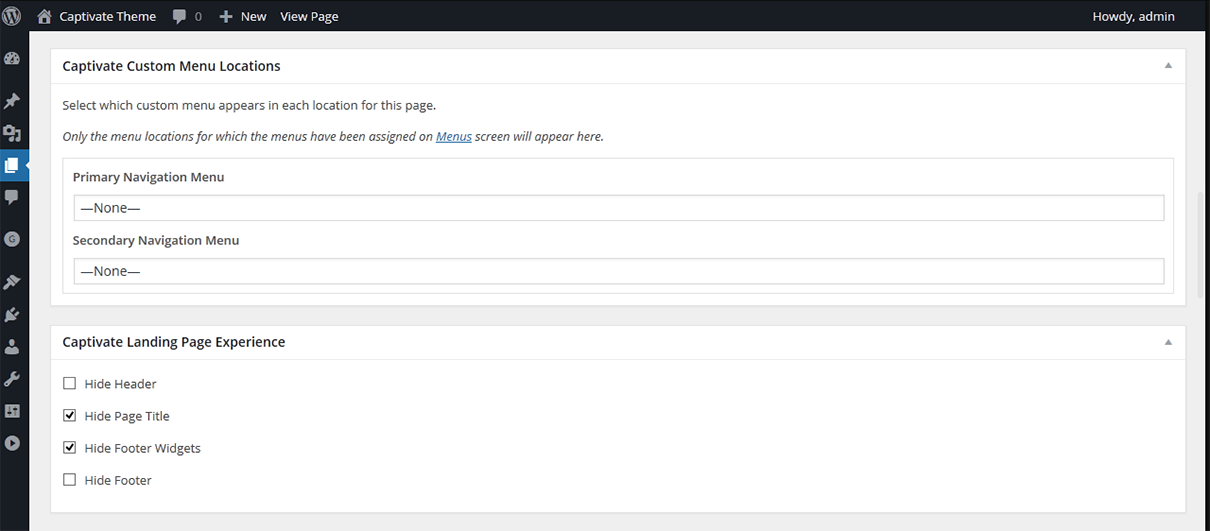Click the Secondary Navigation Menu label
Viewport: 1210px width, 531px height.
click(156, 240)
